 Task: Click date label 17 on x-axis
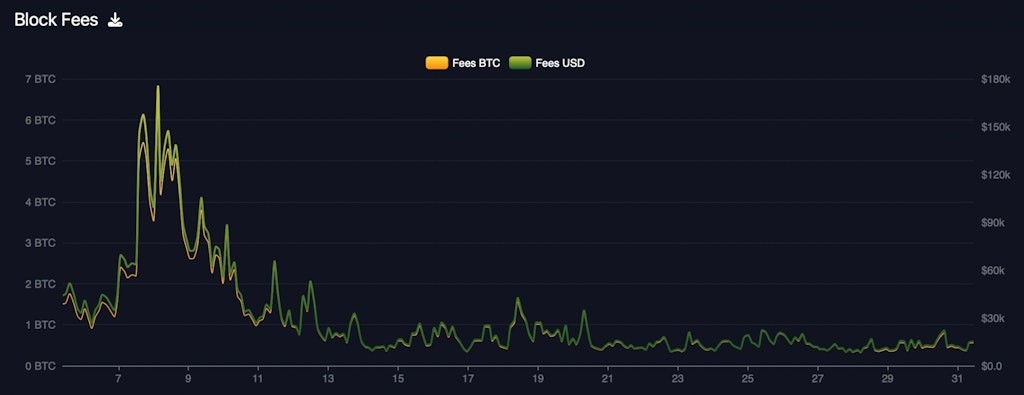468,379
